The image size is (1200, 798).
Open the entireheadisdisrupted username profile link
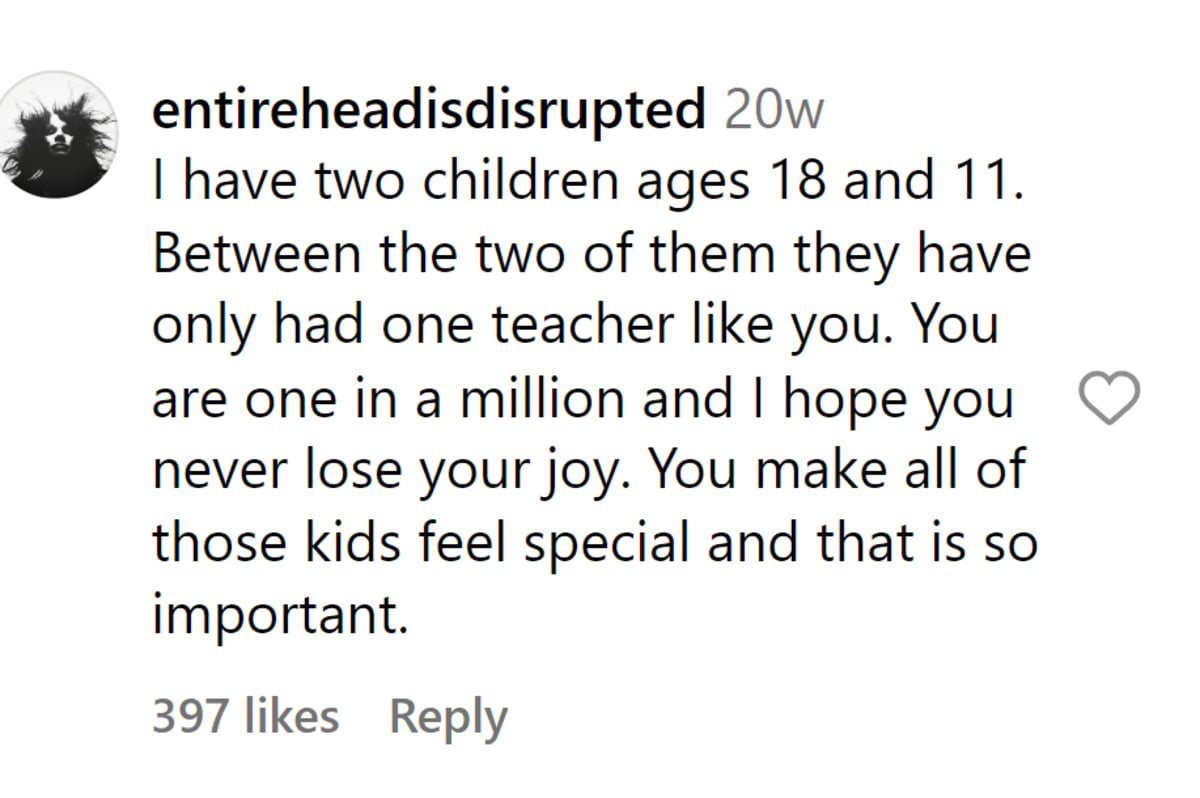point(429,111)
